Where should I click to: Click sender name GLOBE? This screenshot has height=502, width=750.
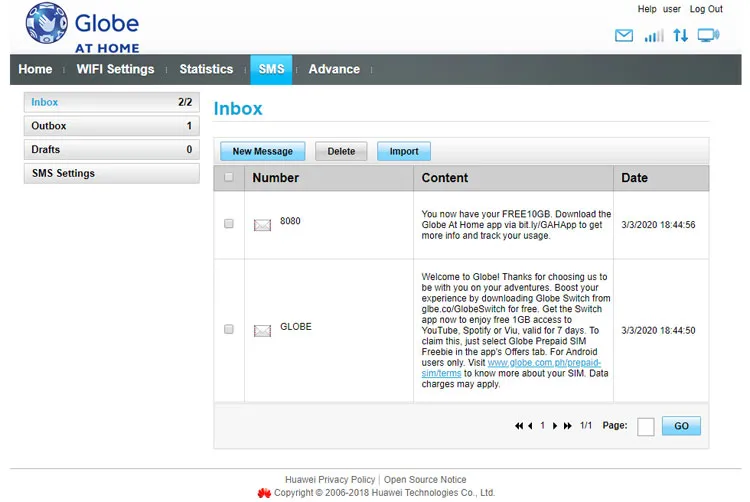click(296, 327)
